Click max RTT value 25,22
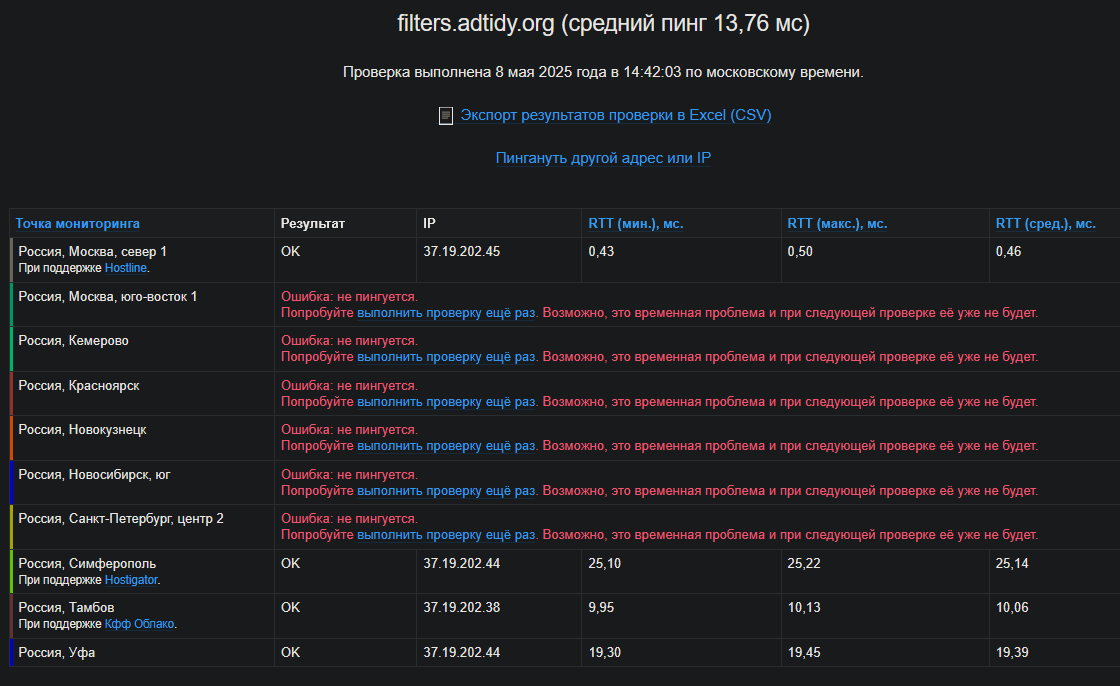Image resolution: width=1120 pixels, height=686 pixels. [x=804, y=564]
